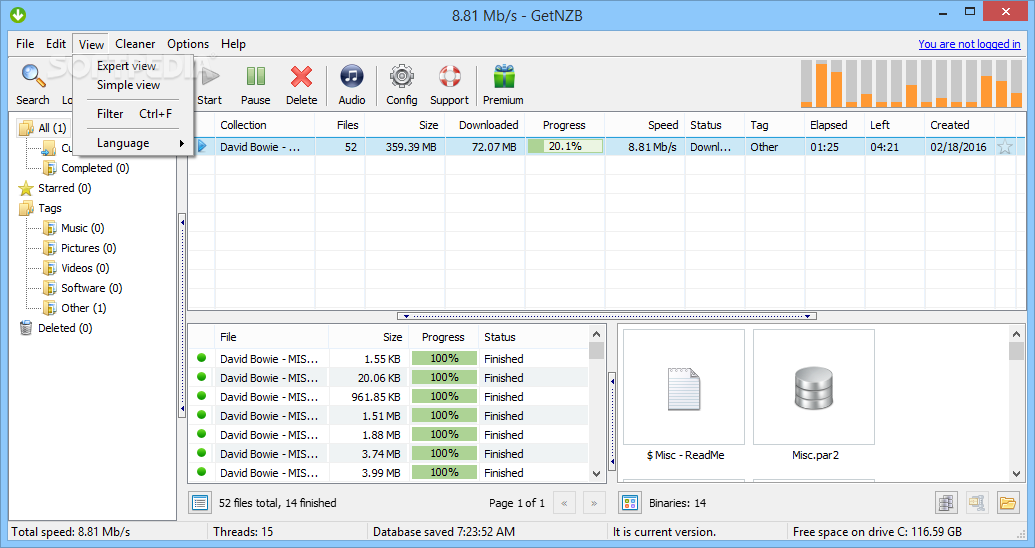Open the Help menu
The height and width of the screenshot is (548, 1035).
click(x=233, y=44)
